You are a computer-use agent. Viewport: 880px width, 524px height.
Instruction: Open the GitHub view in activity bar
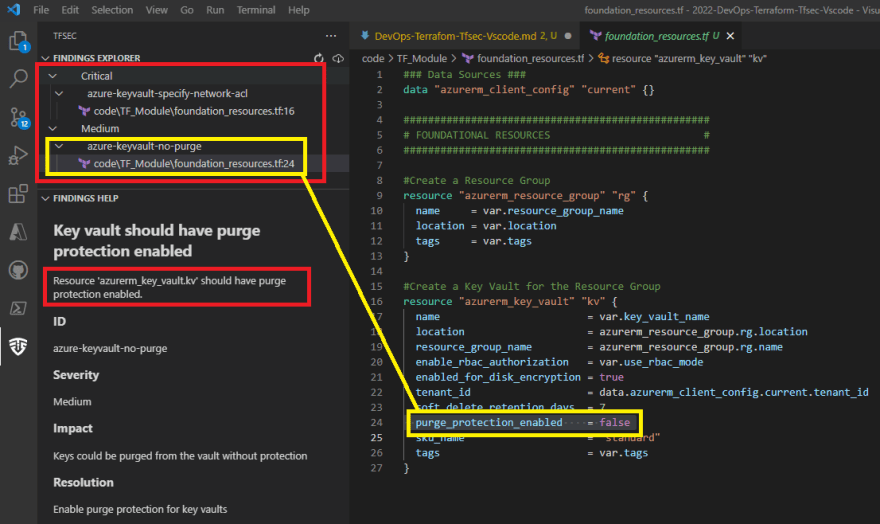[18, 270]
